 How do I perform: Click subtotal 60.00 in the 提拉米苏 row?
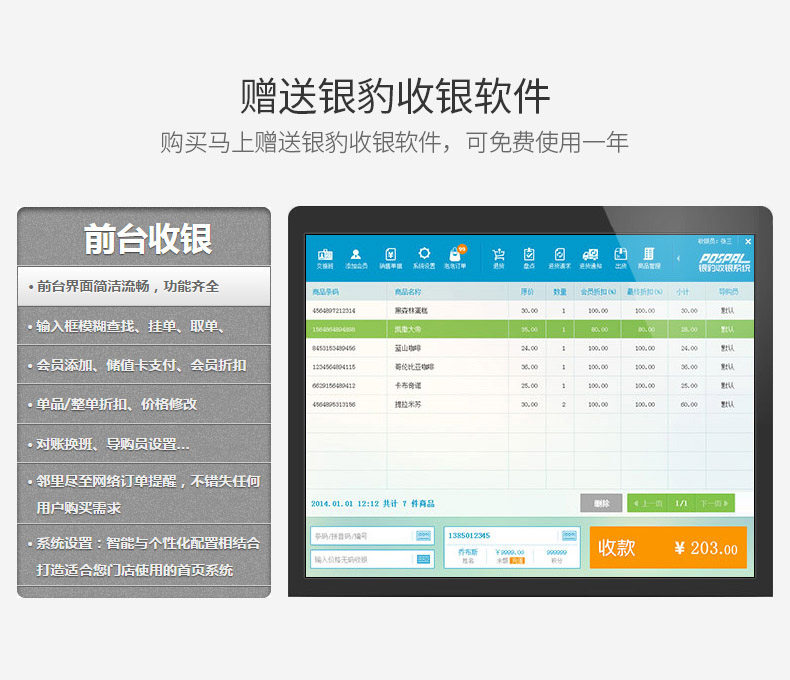coord(689,404)
